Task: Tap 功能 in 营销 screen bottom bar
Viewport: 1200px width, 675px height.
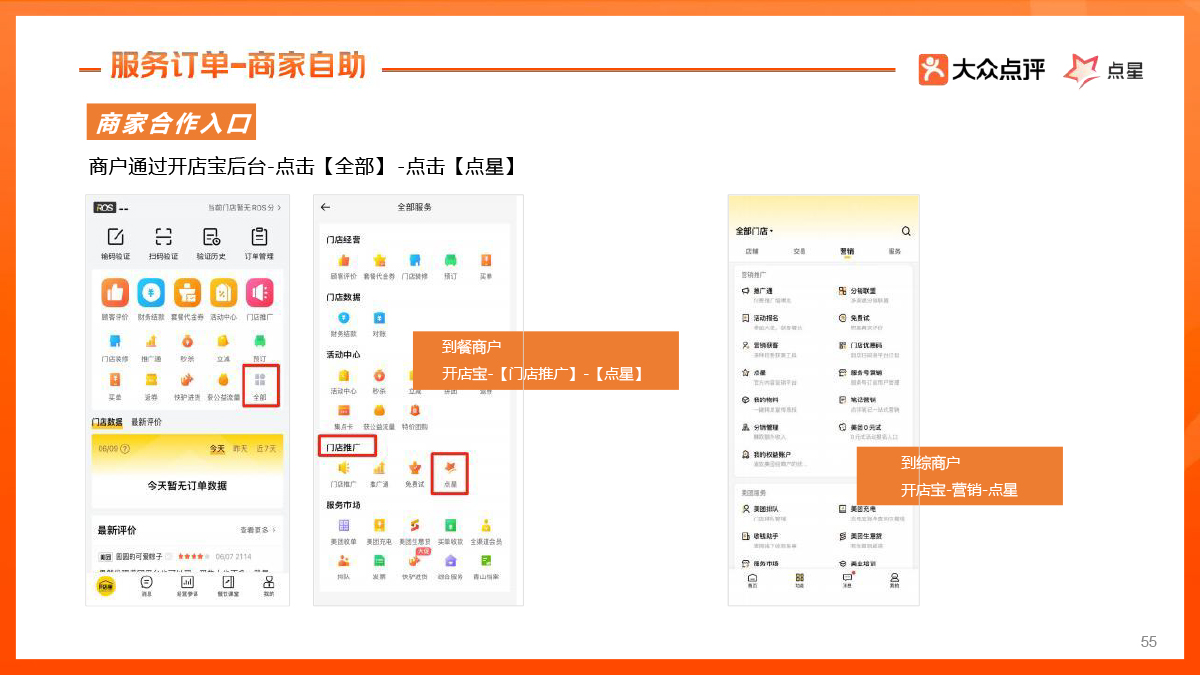Action: coord(799,581)
